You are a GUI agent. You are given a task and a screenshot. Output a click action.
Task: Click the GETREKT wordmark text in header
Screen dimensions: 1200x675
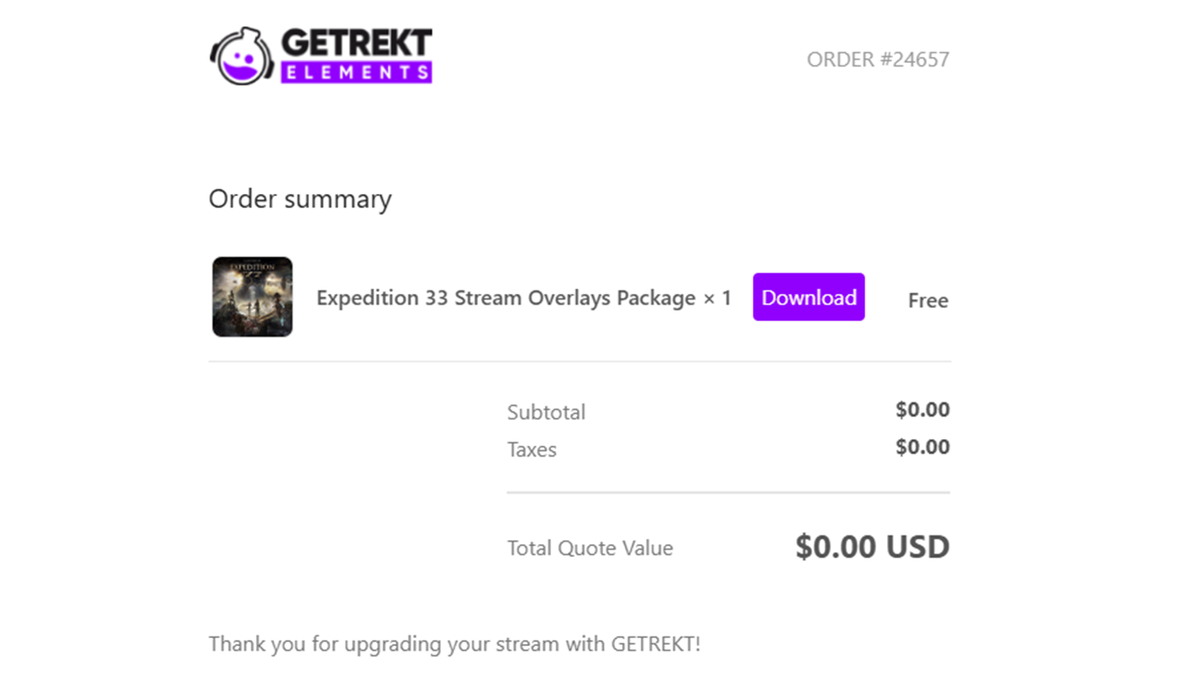(x=356, y=44)
